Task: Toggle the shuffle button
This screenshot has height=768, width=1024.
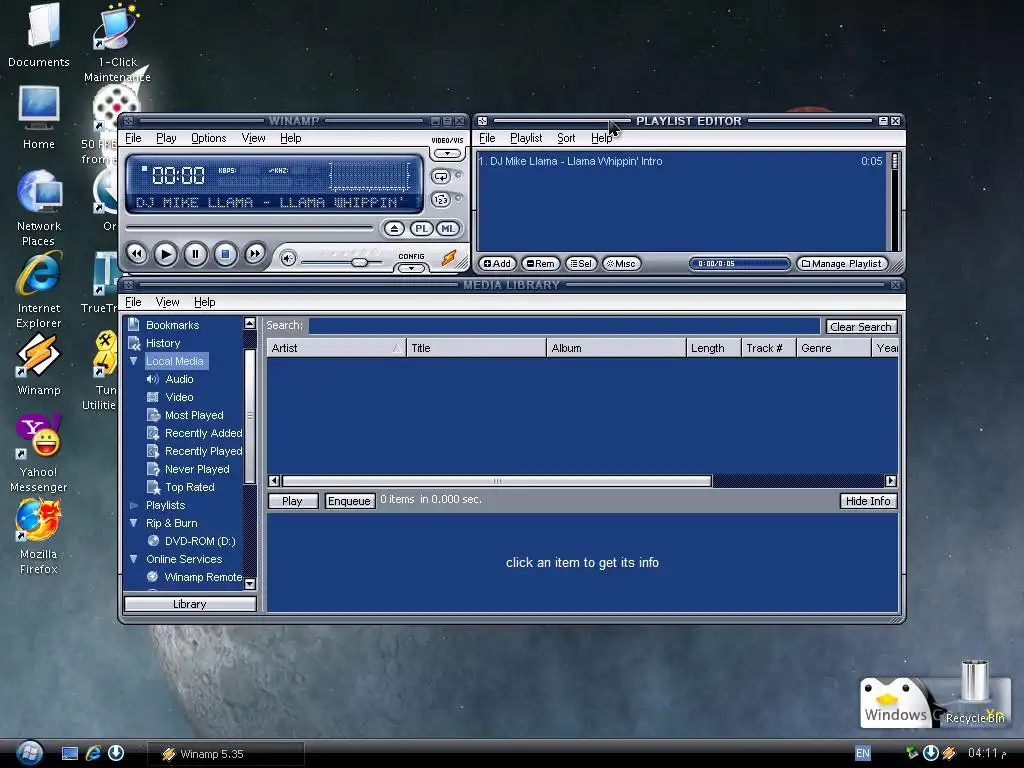Action: tap(441, 199)
